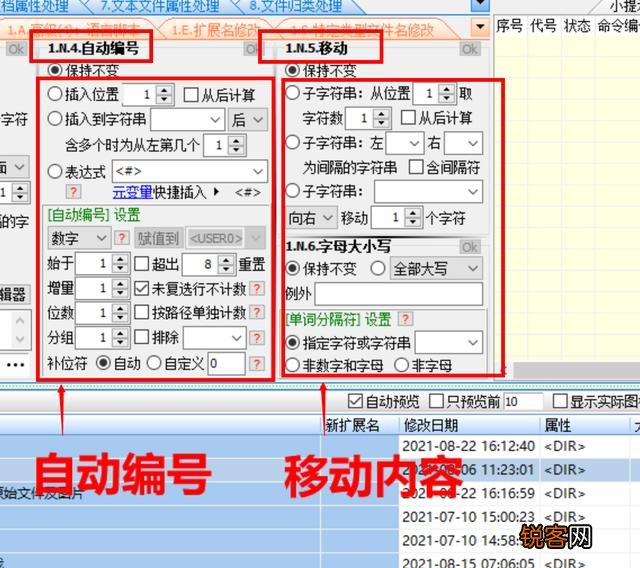Image resolution: width=640 pixels, height=568 pixels.
Task: Enable 只预览前 checkbox
Action: pyautogui.click(x=436, y=401)
